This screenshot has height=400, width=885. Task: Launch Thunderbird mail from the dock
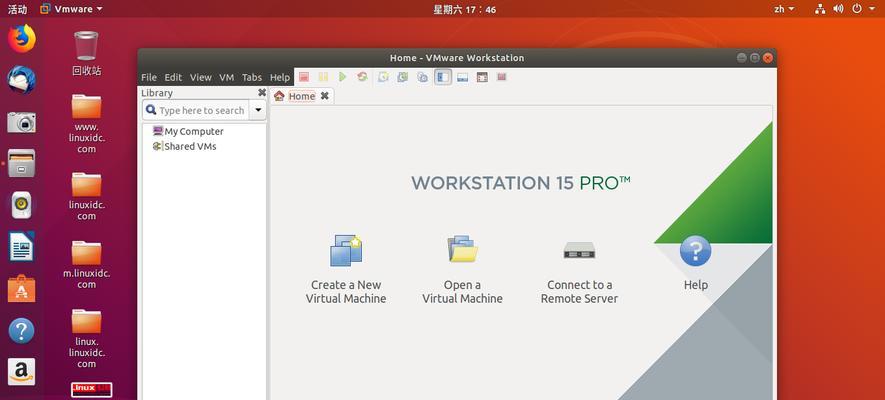21,80
